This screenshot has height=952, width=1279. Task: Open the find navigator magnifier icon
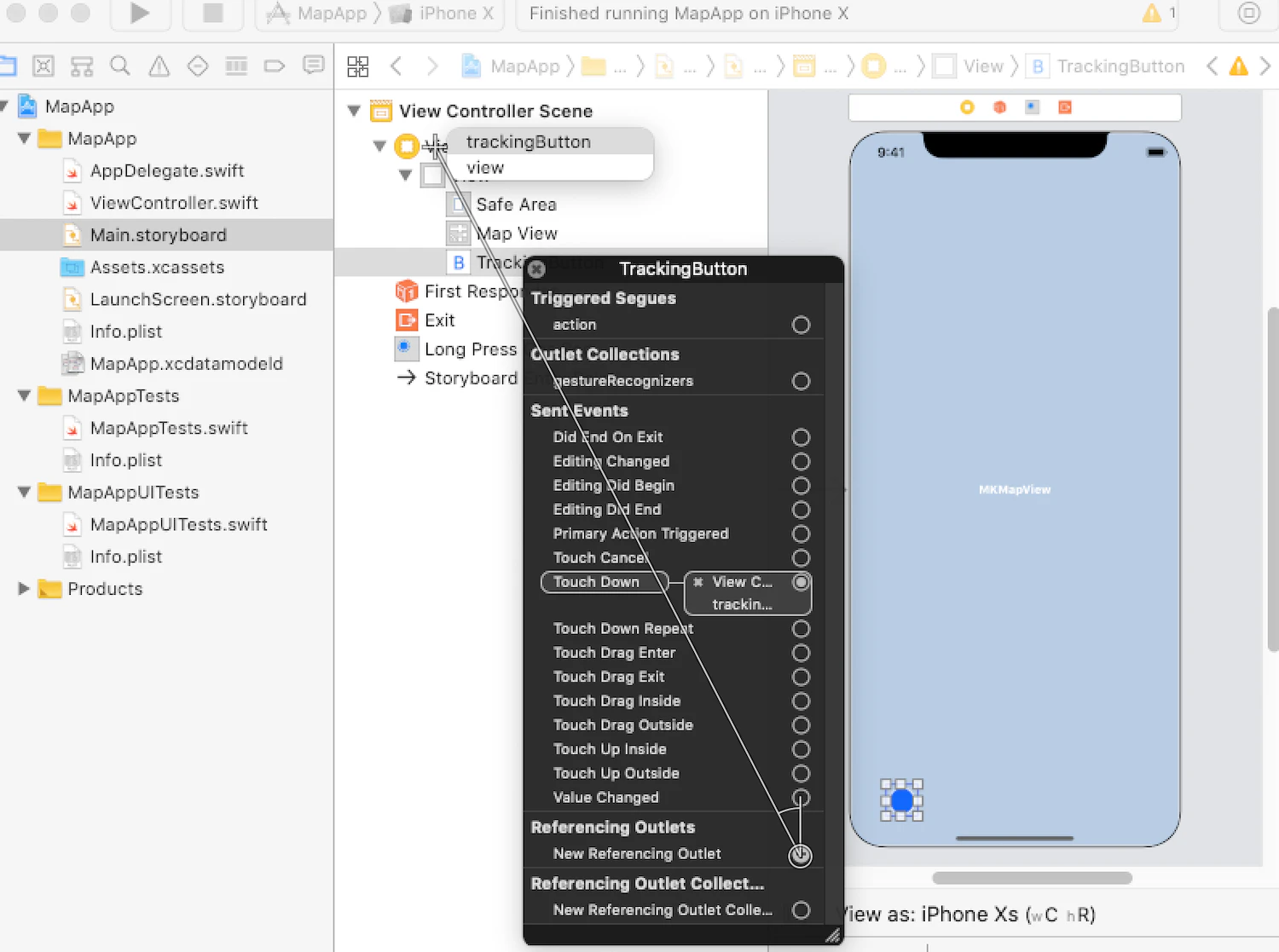click(x=120, y=66)
